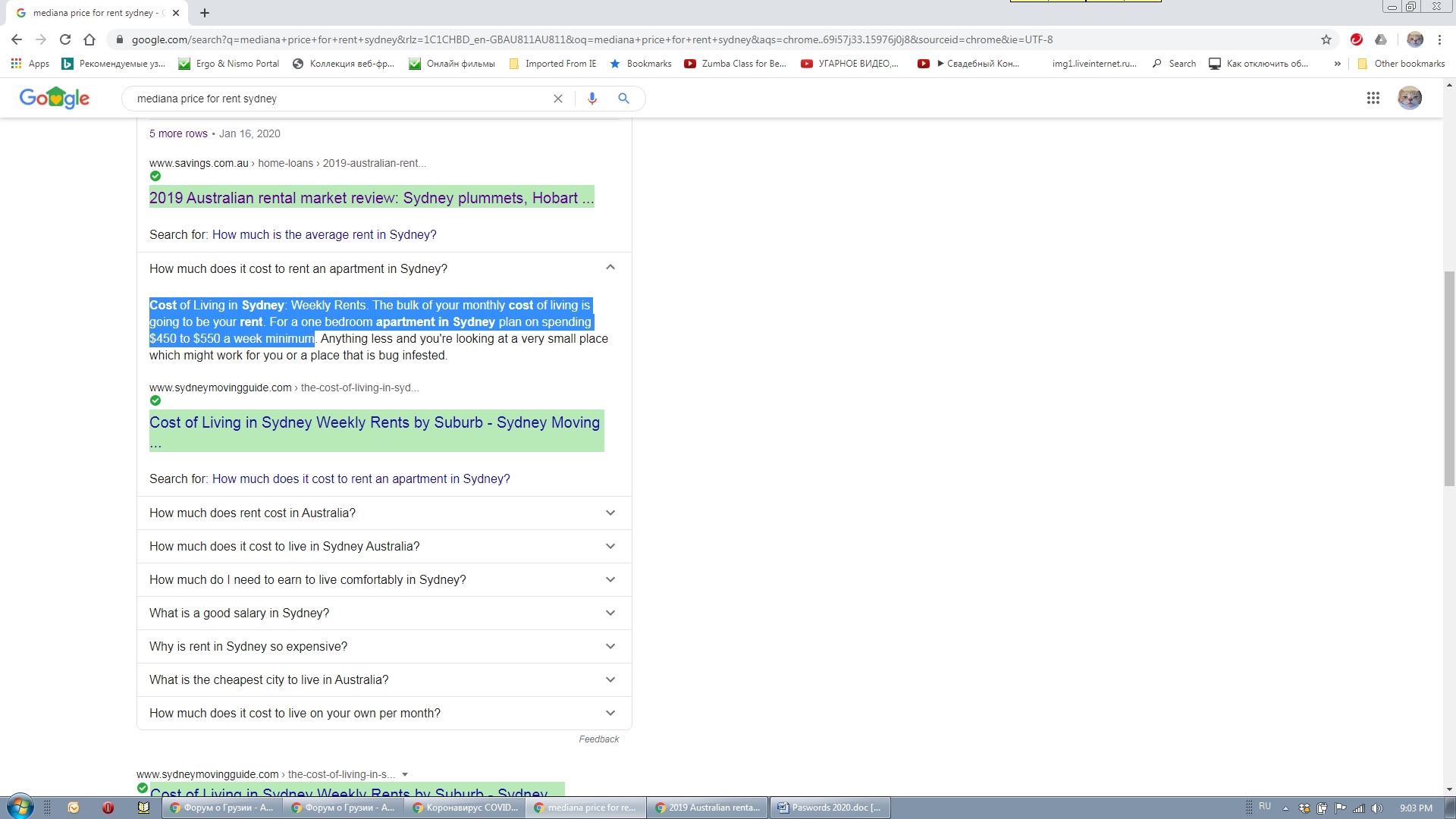Open the Chrome three-dot menu
1456x819 pixels.
point(1439,39)
